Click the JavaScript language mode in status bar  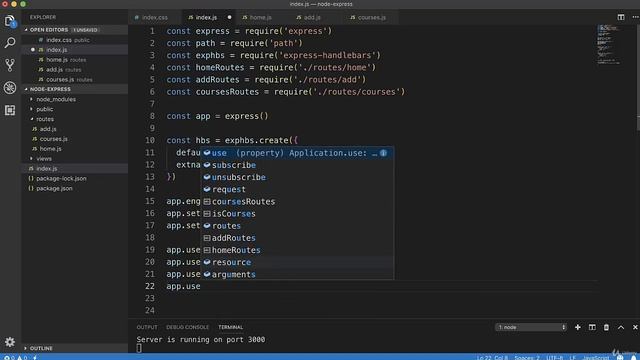click(596, 358)
